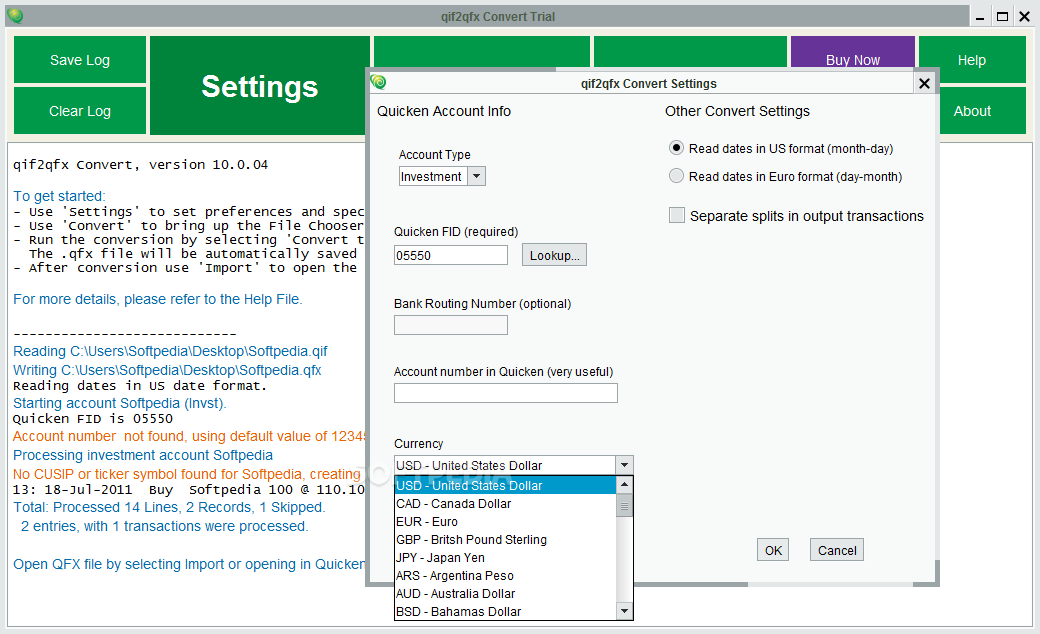This screenshot has height=634, width=1040.
Task: Click currency list scroll down arrow
Action: pyautogui.click(x=624, y=611)
